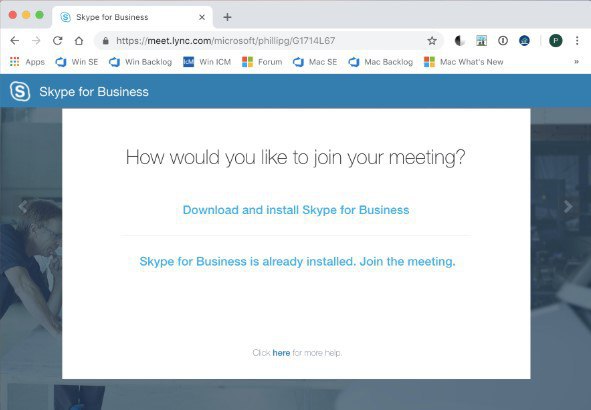This screenshot has width=591, height=410.
Task: Open the Apps bookmark
Action: [x=27, y=62]
